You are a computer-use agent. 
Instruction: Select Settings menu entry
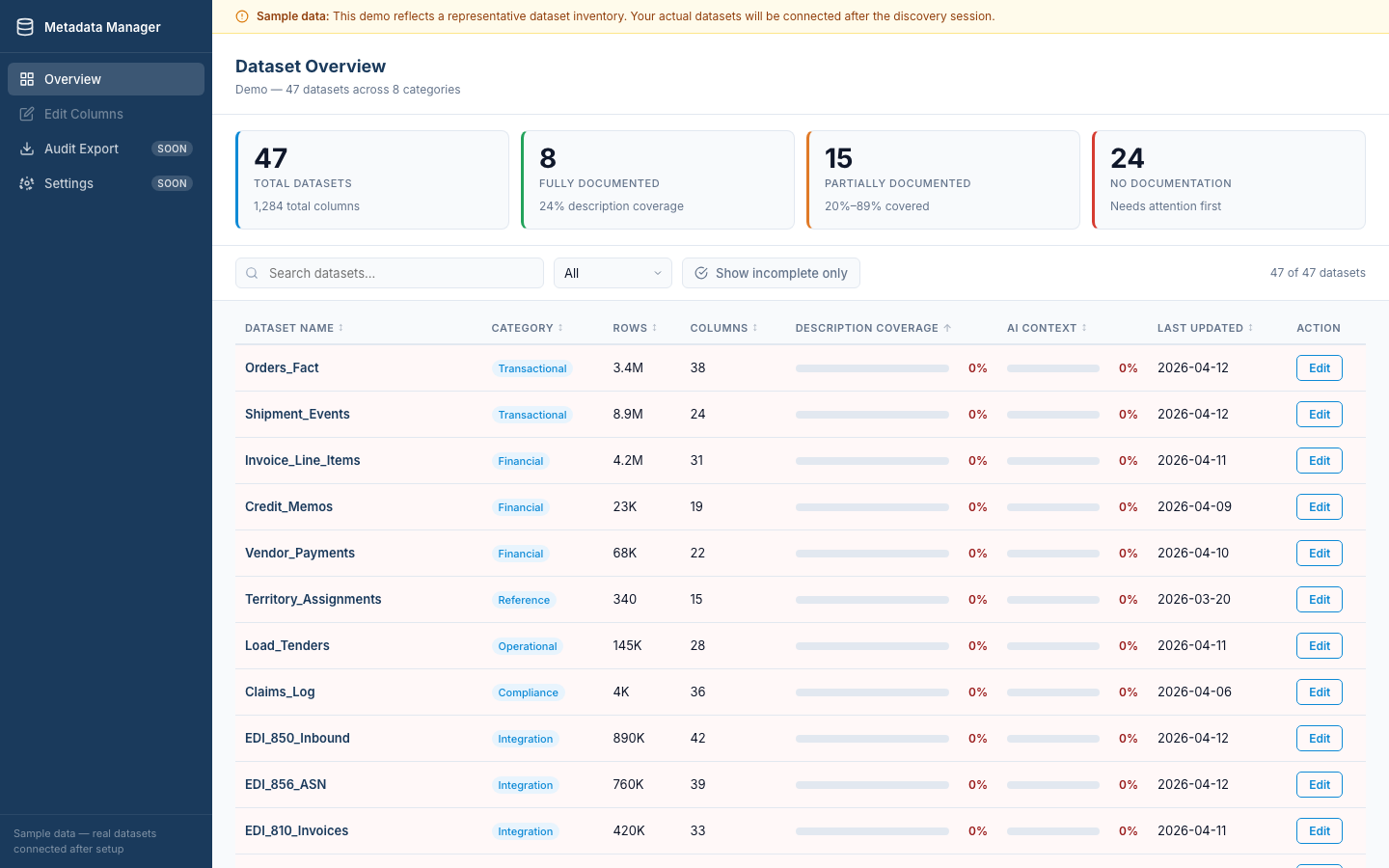[106, 183]
